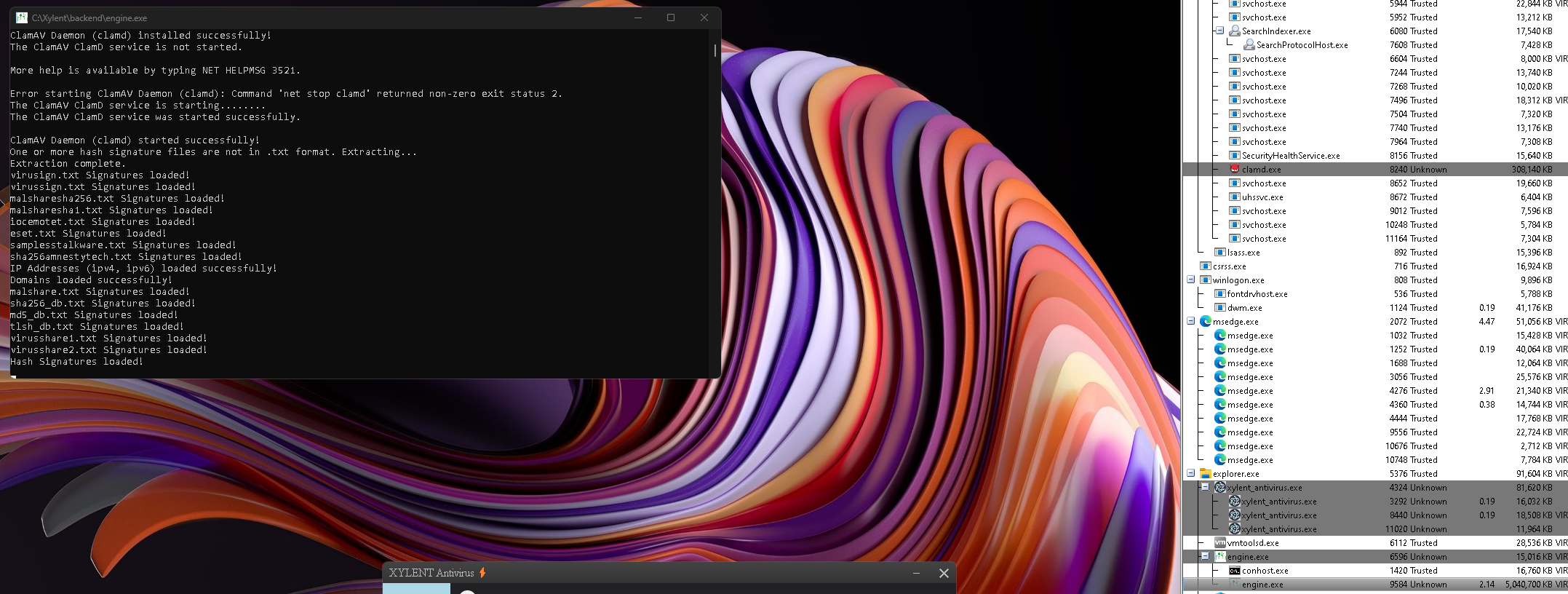This screenshot has width=1568, height=594.
Task: Click the 'Extraction complete.' console line
Action: click(x=68, y=163)
